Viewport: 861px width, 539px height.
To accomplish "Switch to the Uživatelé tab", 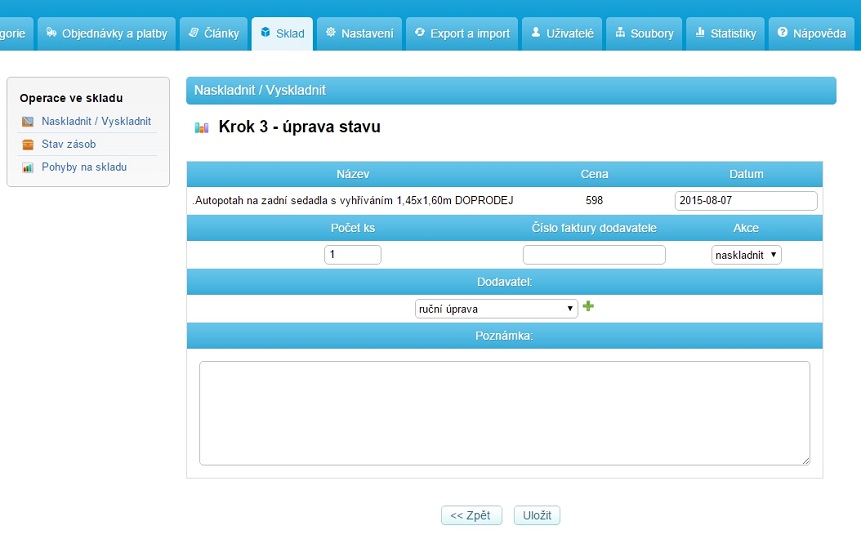I will coord(560,33).
